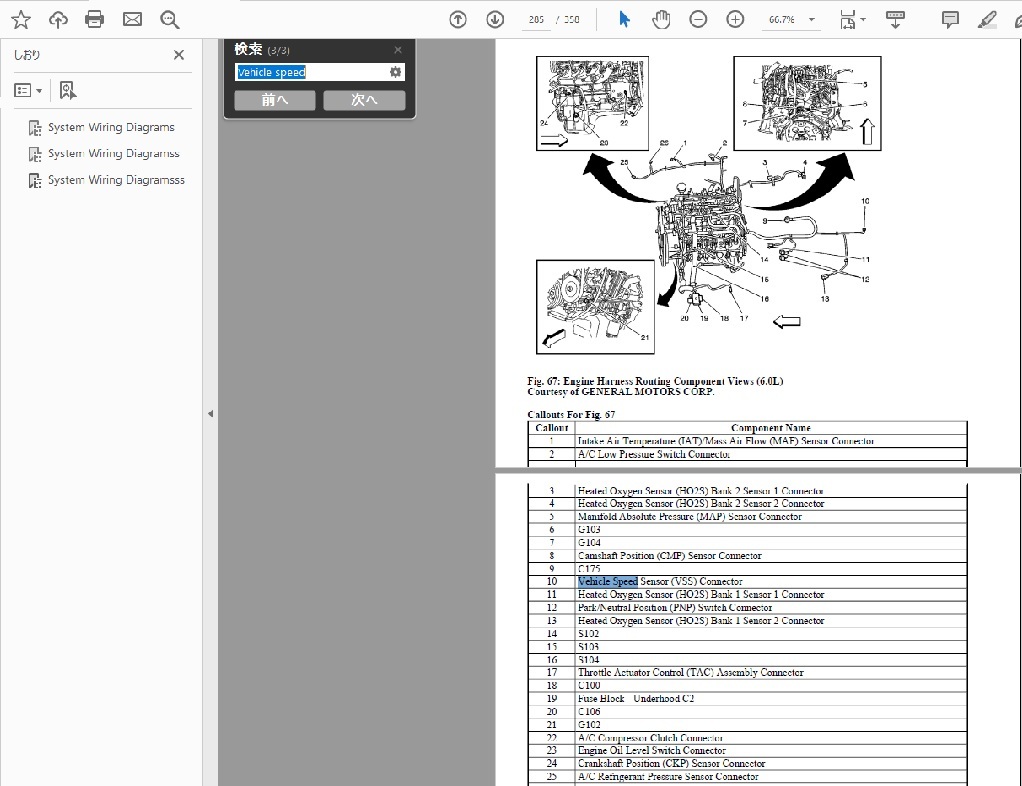Open bookmark 'System Wiring Diagrams'
This screenshot has height=786, width=1022.
point(111,127)
